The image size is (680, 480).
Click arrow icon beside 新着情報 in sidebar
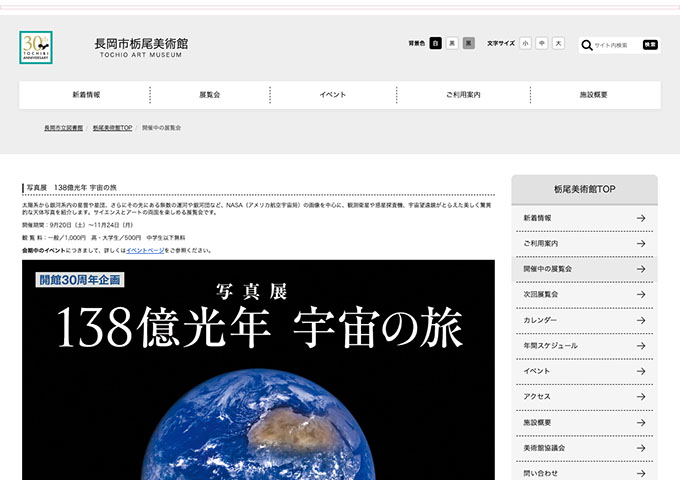pos(640,218)
